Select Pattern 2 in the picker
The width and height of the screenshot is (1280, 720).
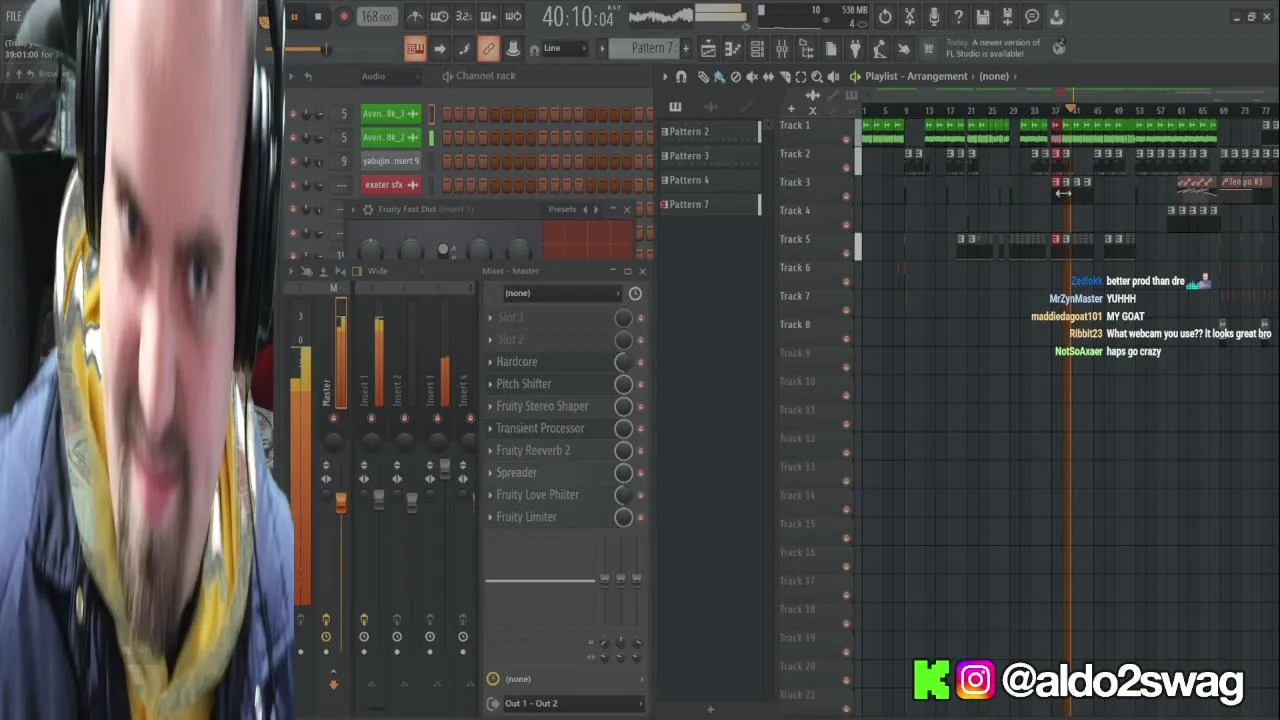tap(709, 132)
